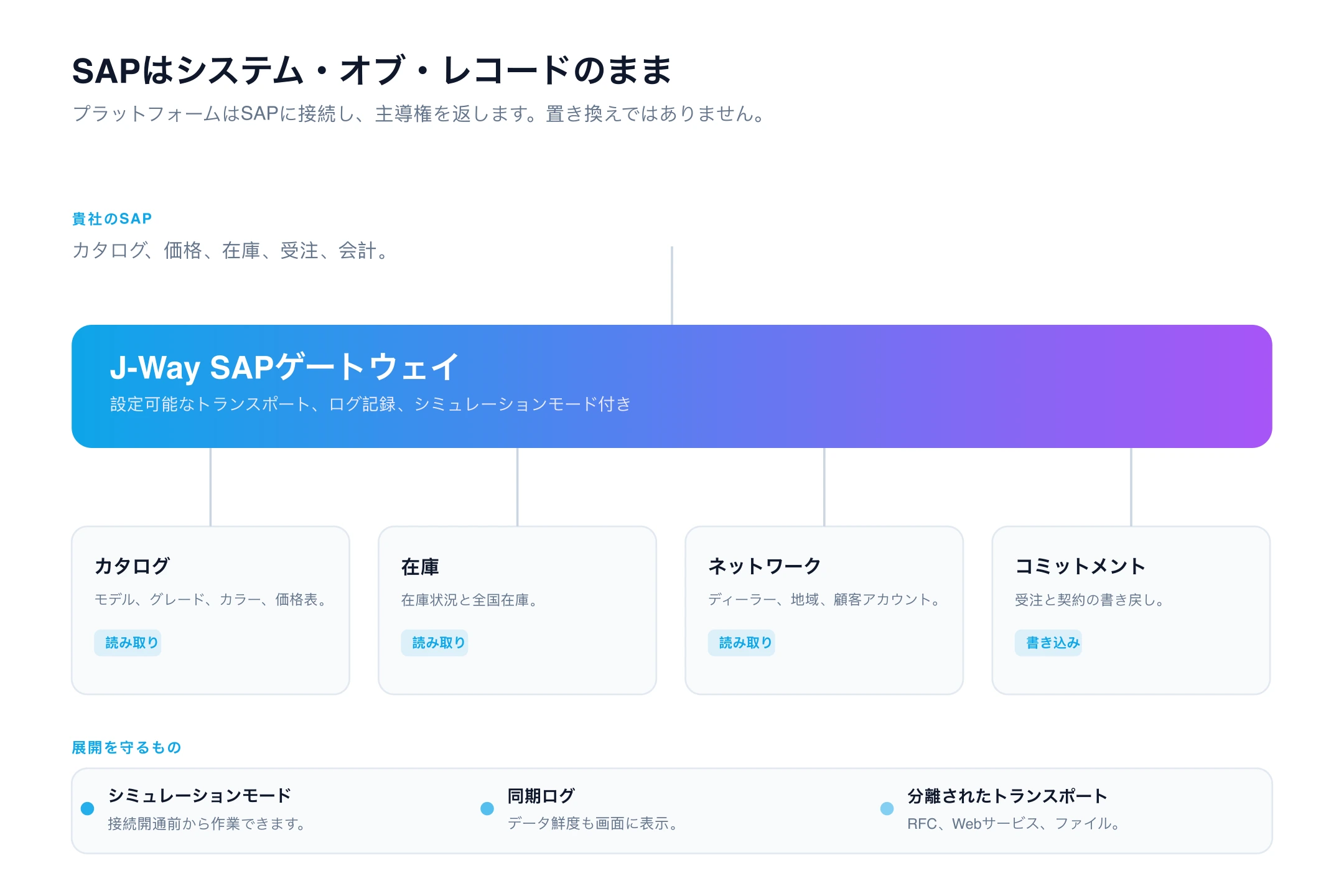Click the subtitle beginning プラットフォームはSAPに接続し
The image size is (1344, 896).
coord(419,114)
